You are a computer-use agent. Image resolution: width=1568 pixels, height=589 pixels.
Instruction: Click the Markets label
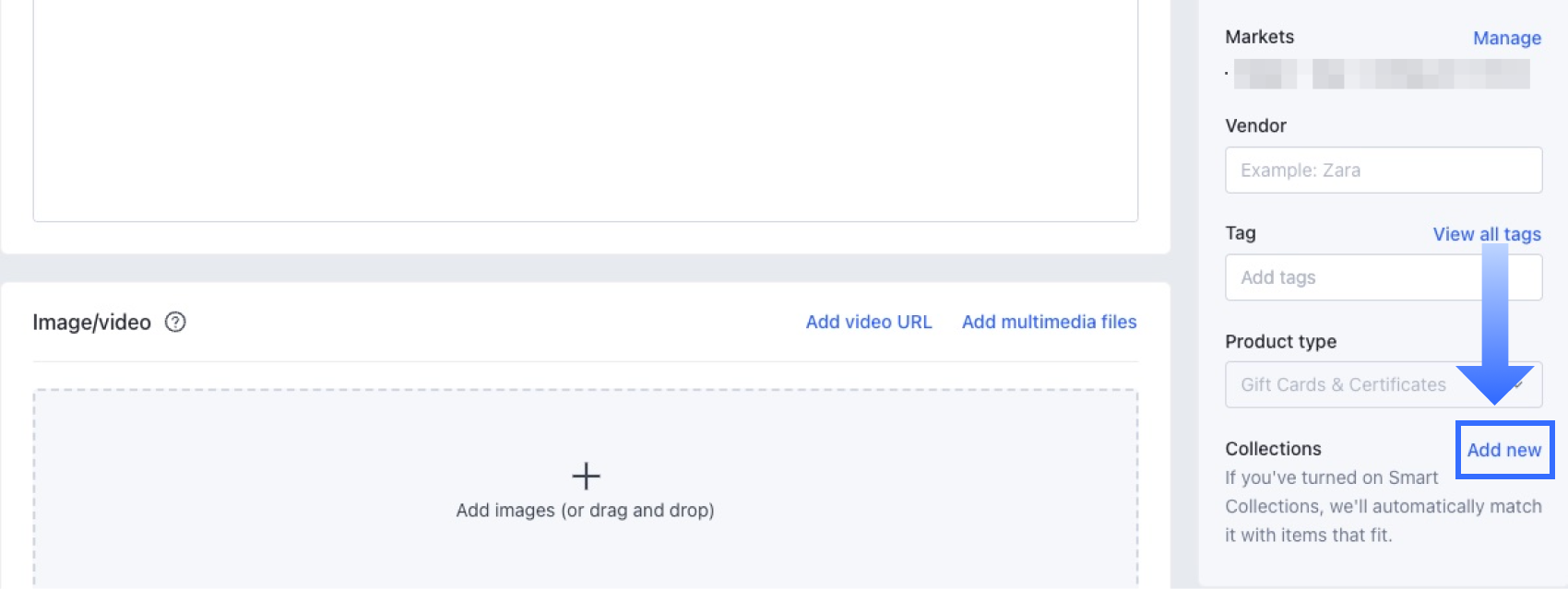1259,37
